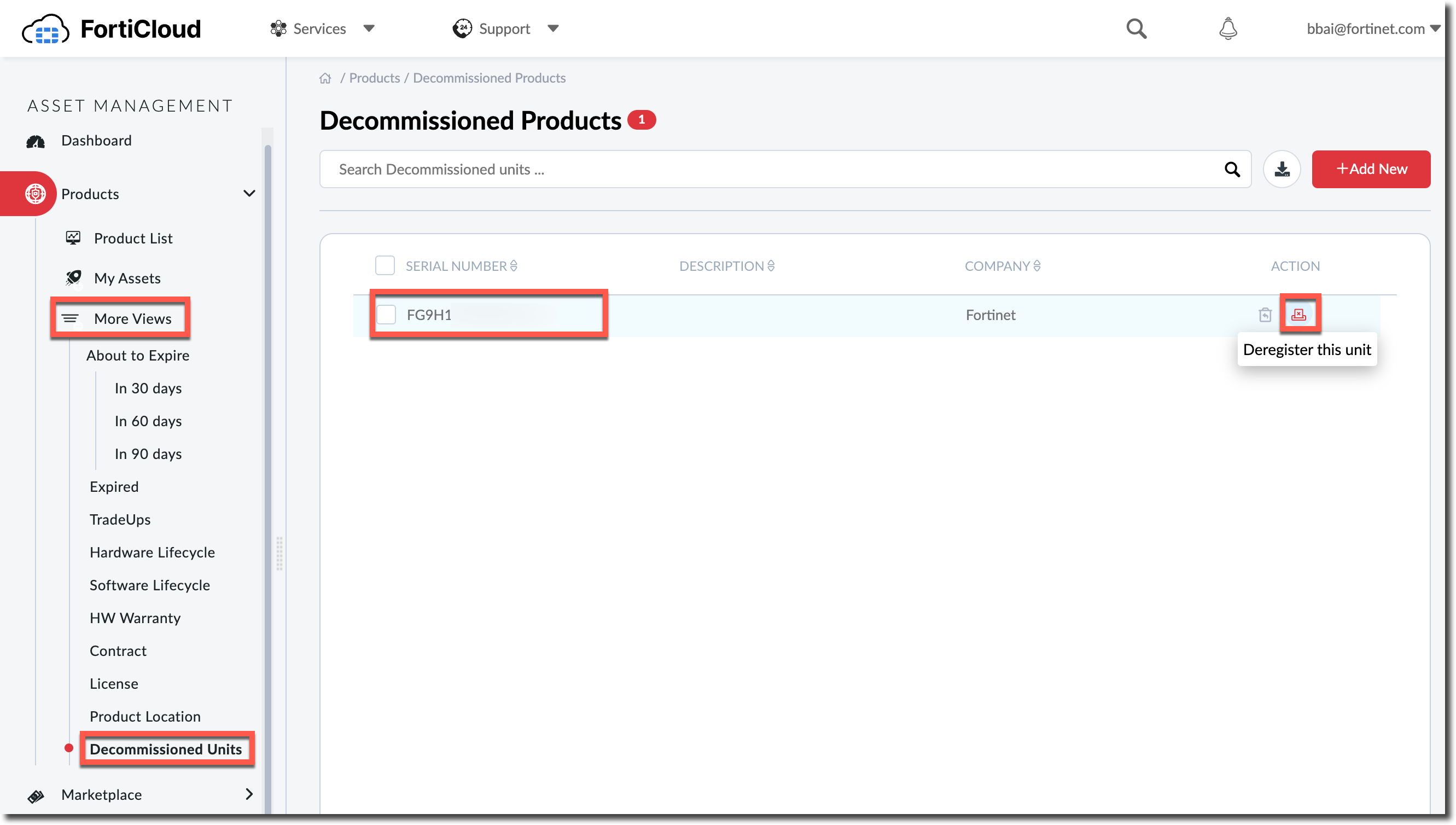Sort by Description column
The image size is (1456, 825).
tap(727, 266)
